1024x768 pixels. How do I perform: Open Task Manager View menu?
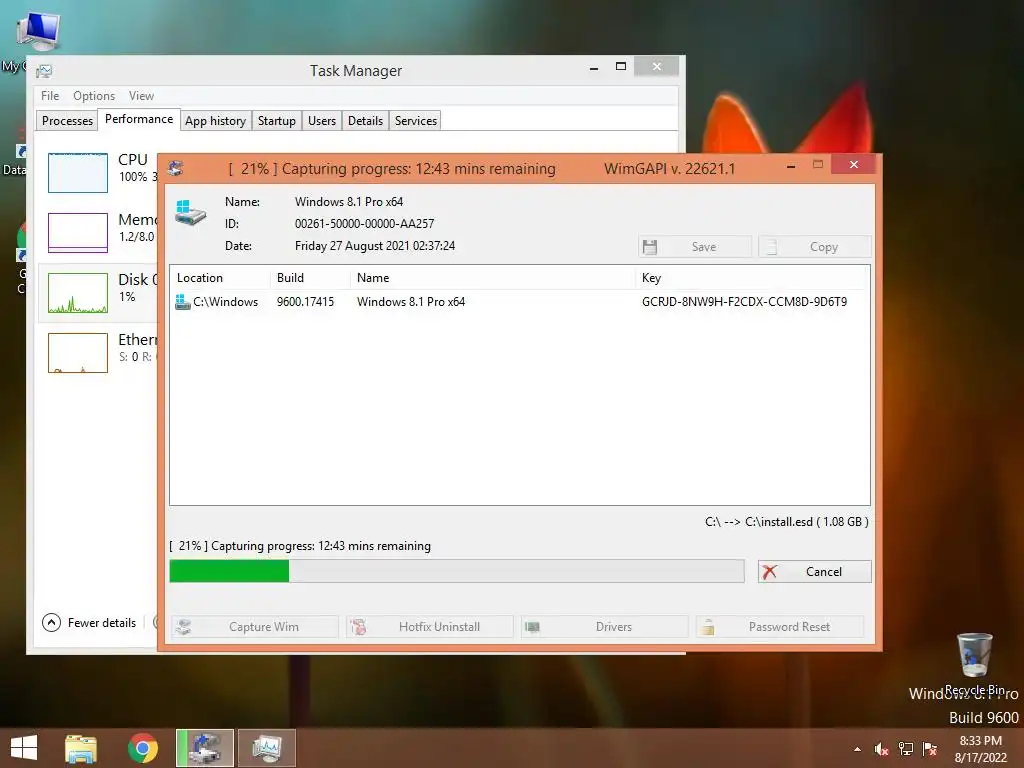click(141, 95)
